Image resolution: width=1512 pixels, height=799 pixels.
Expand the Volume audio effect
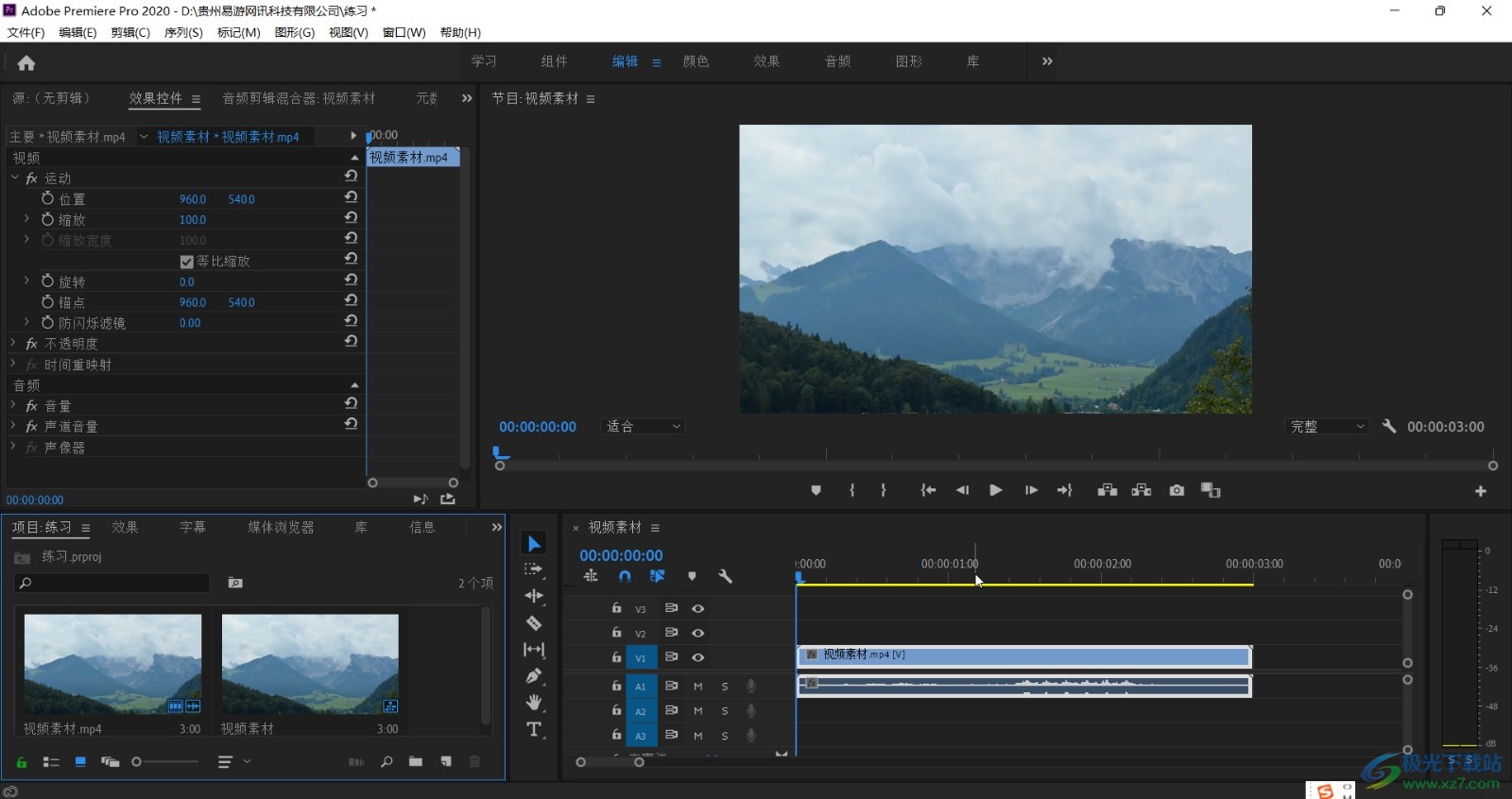click(14, 405)
